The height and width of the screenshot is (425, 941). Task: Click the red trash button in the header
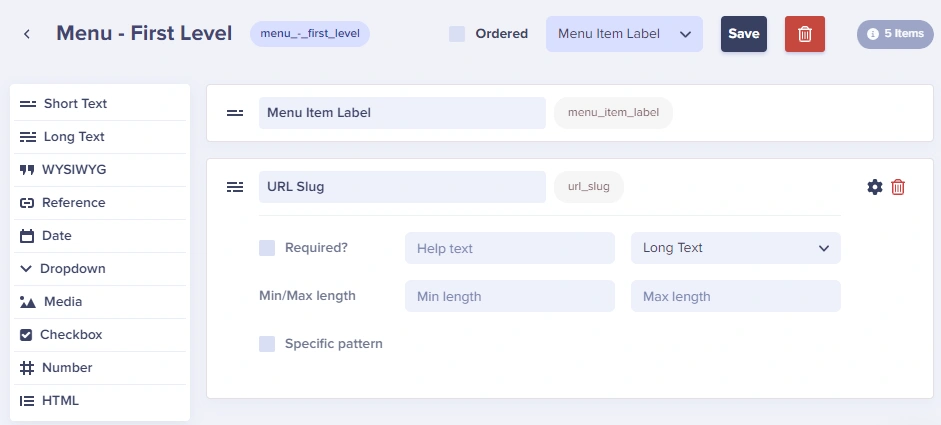805,34
